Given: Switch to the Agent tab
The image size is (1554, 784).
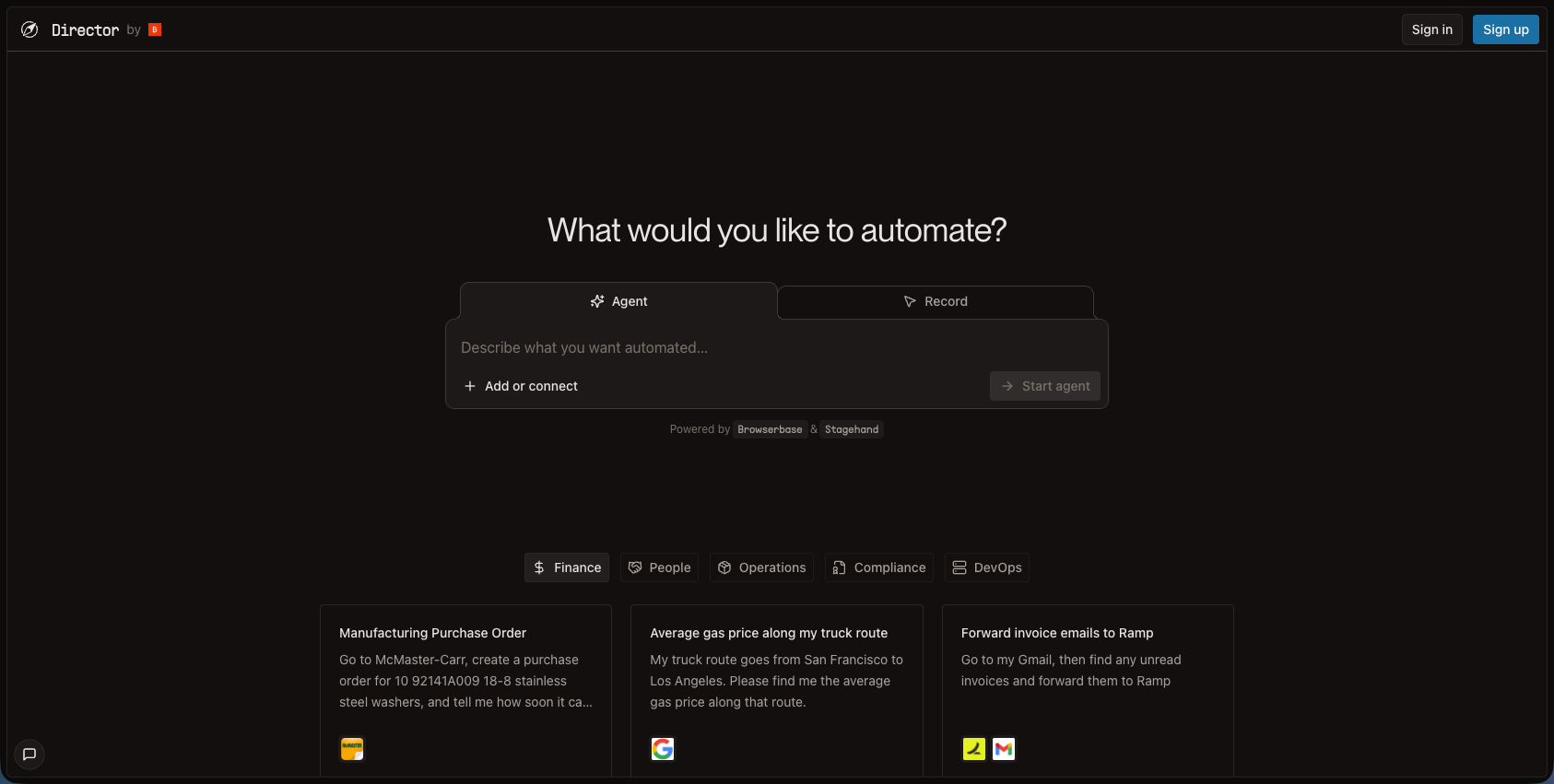Looking at the screenshot, I should (618, 301).
